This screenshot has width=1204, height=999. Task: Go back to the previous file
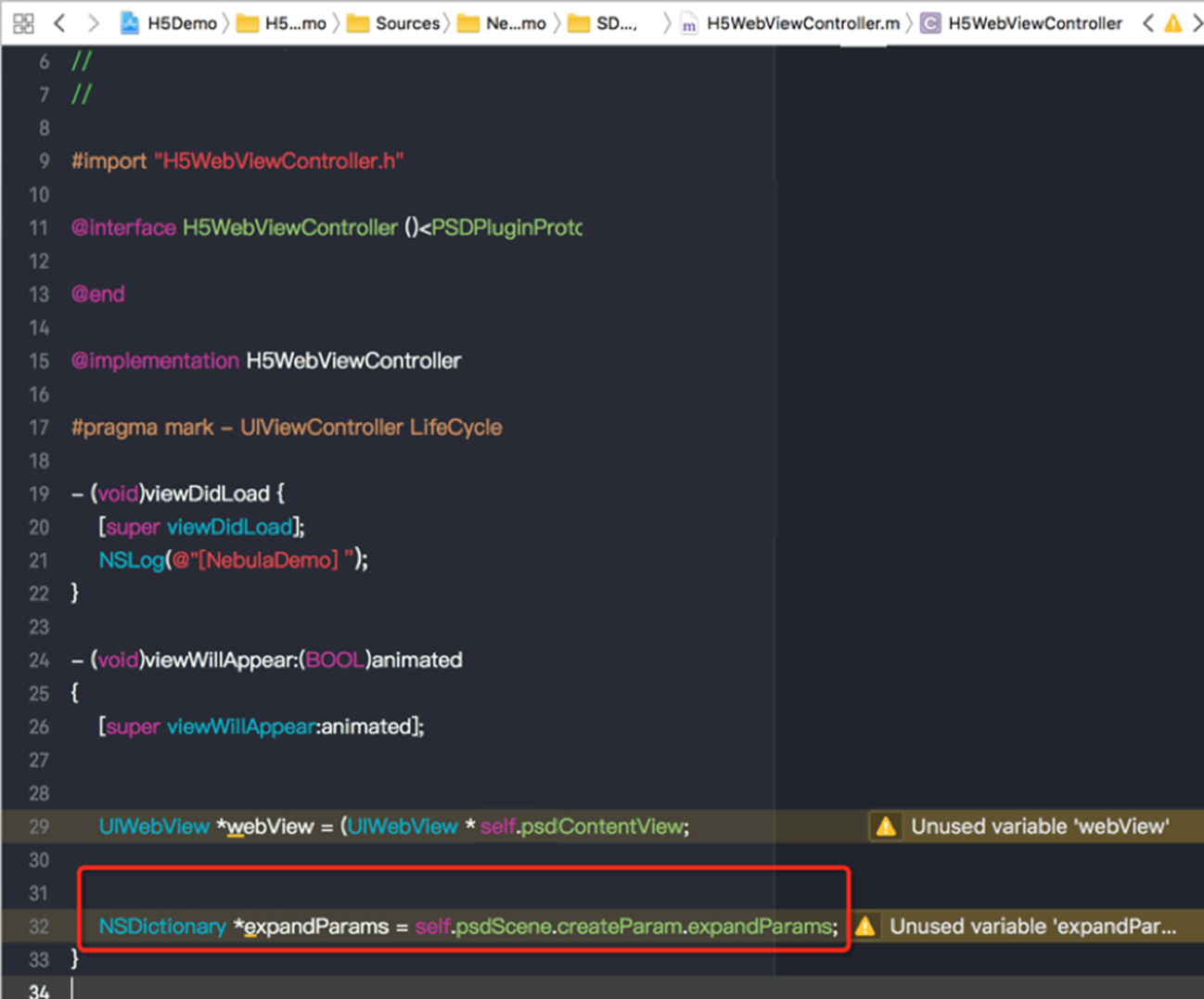click(59, 23)
